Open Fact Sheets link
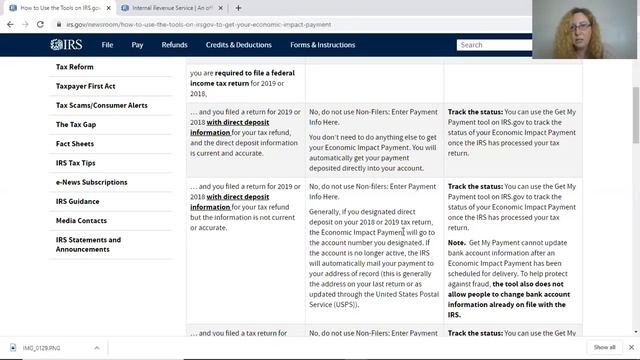The image size is (640, 360). [x=75, y=144]
